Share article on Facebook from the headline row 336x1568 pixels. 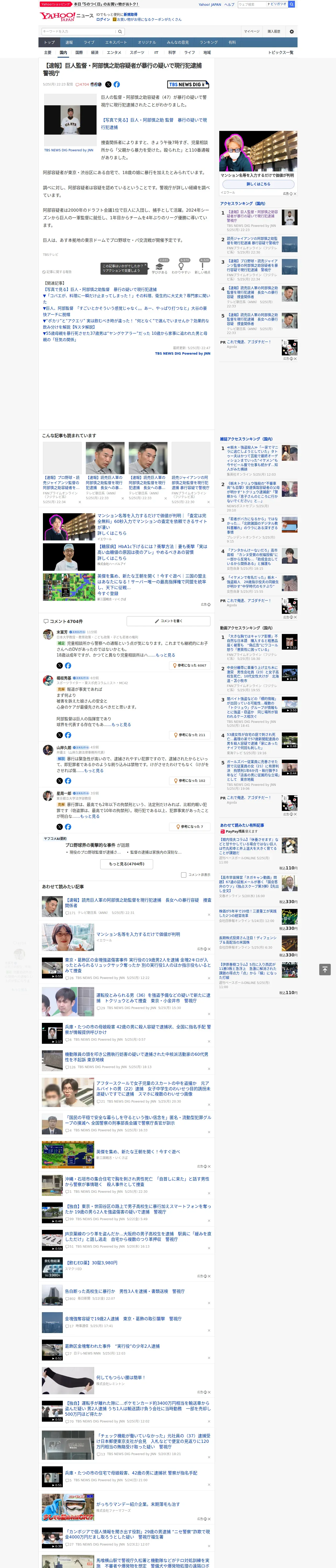(116, 85)
